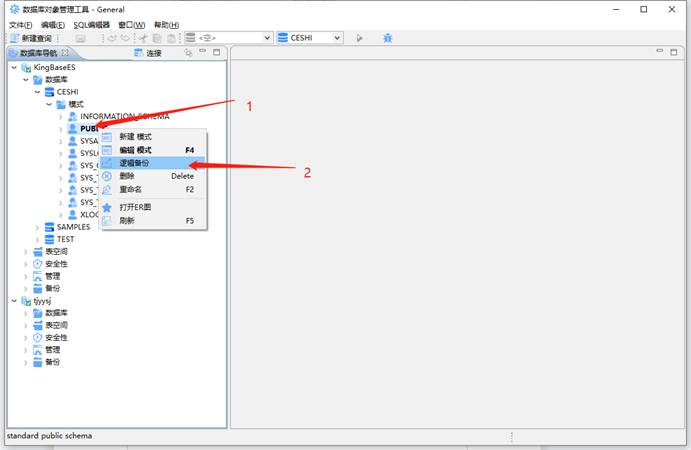The image size is (691, 450).
Task: Open the 帮助(H) menu
Action: coord(166,25)
